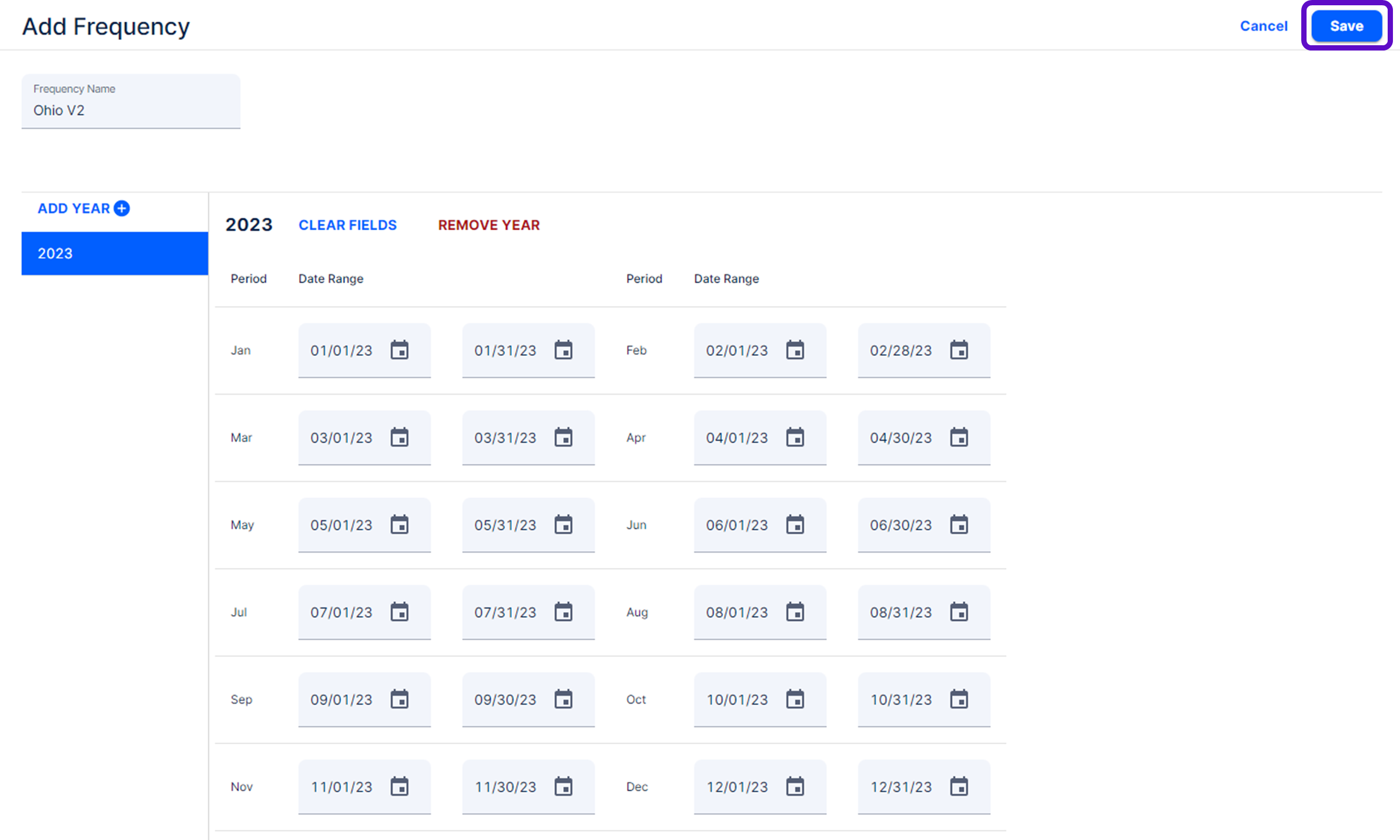Cancel adding the frequency
Image resolution: width=1400 pixels, height=840 pixels.
coord(1264,26)
